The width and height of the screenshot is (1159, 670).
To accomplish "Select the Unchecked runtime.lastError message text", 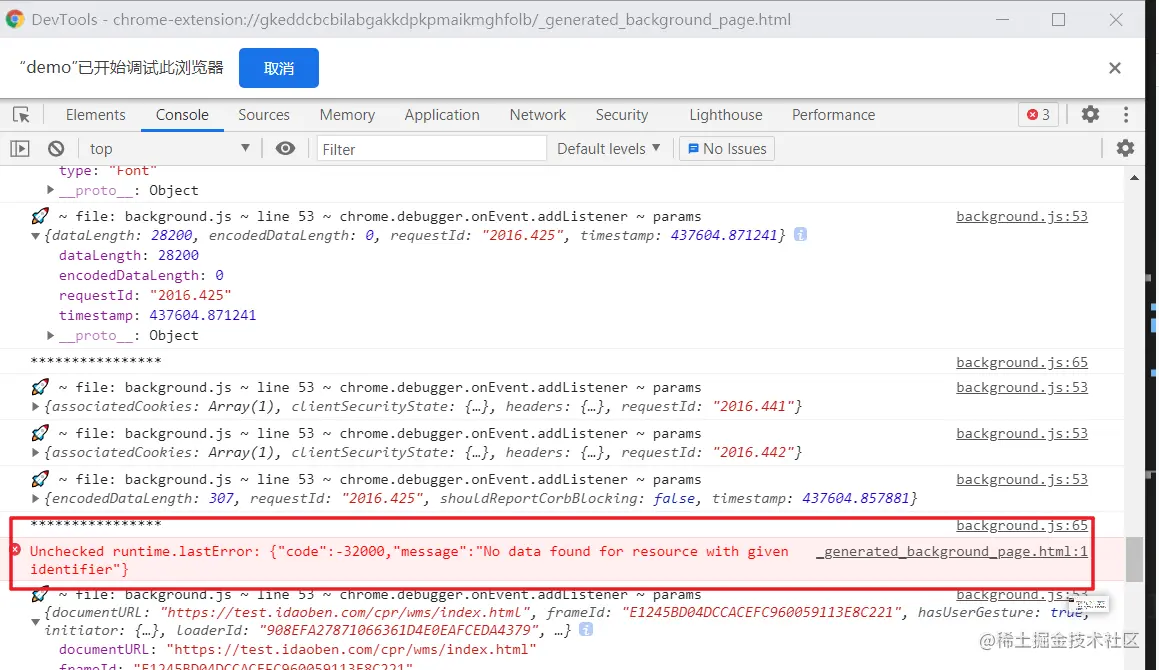I will point(409,560).
